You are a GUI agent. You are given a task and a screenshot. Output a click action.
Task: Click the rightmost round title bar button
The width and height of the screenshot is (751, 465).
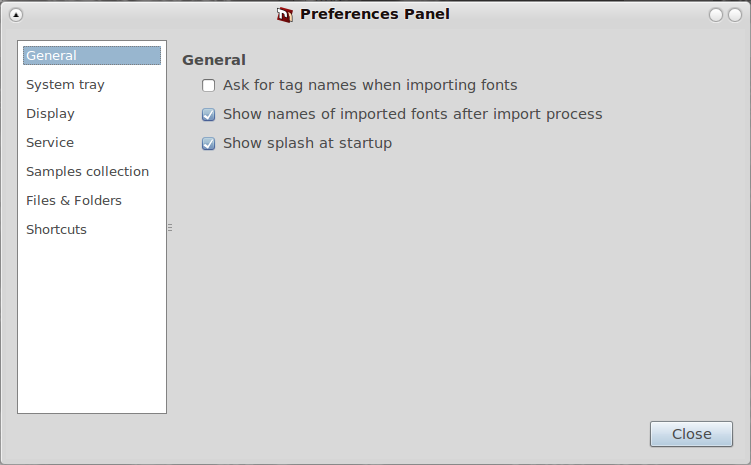[735, 15]
